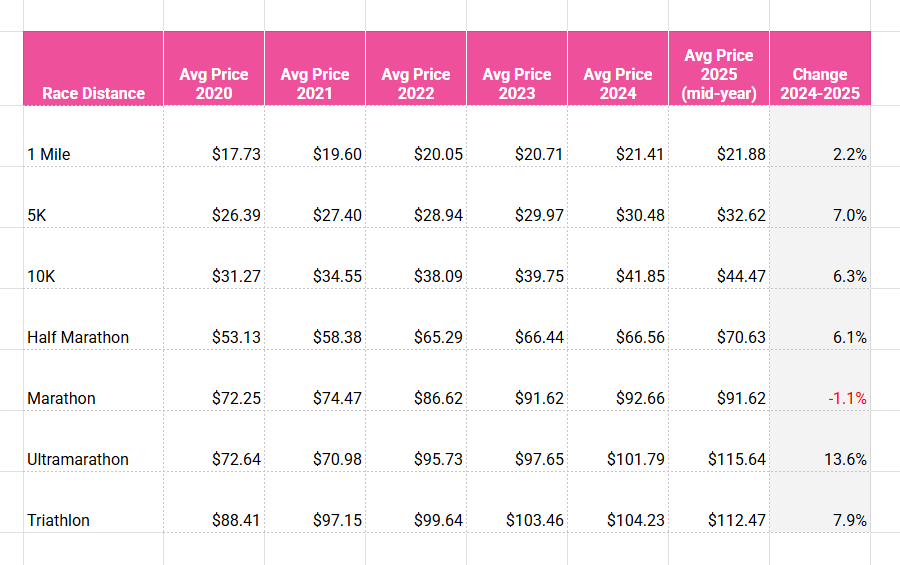Select the $29.97 5K 2023 price cell
Viewport: 900px width, 565px height.
(x=517, y=197)
